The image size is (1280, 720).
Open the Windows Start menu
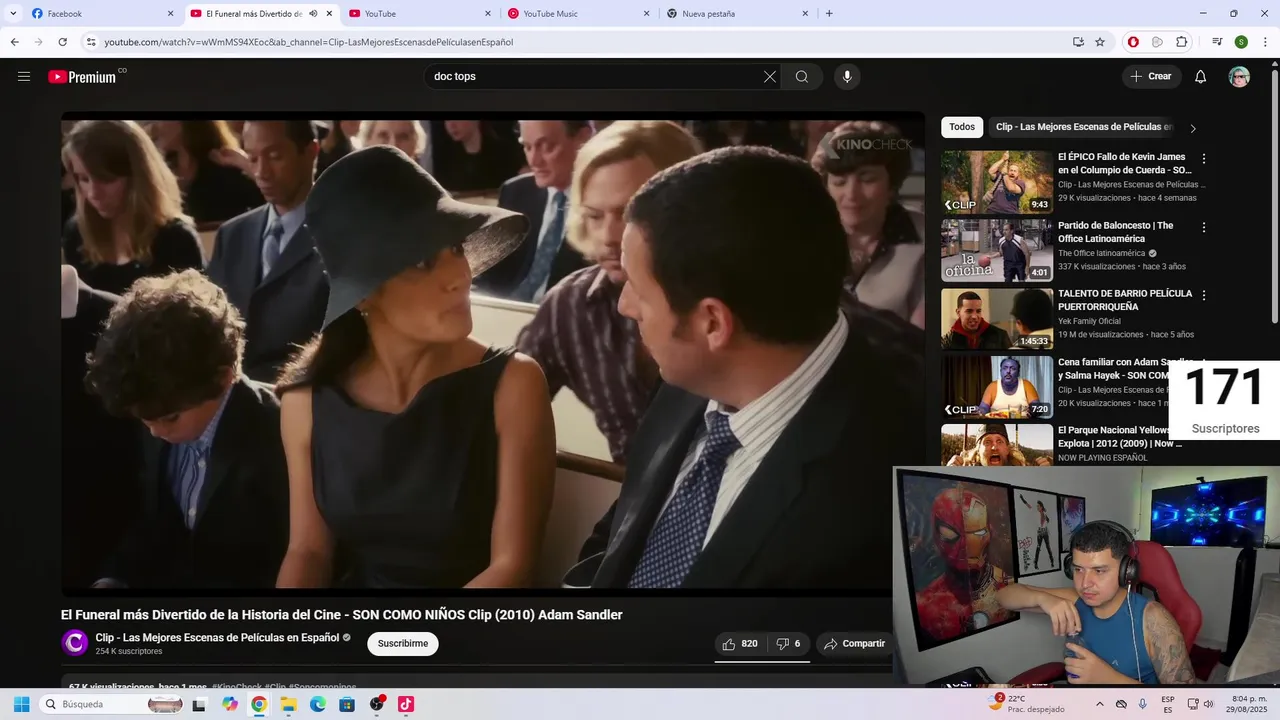tap(21, 704)
